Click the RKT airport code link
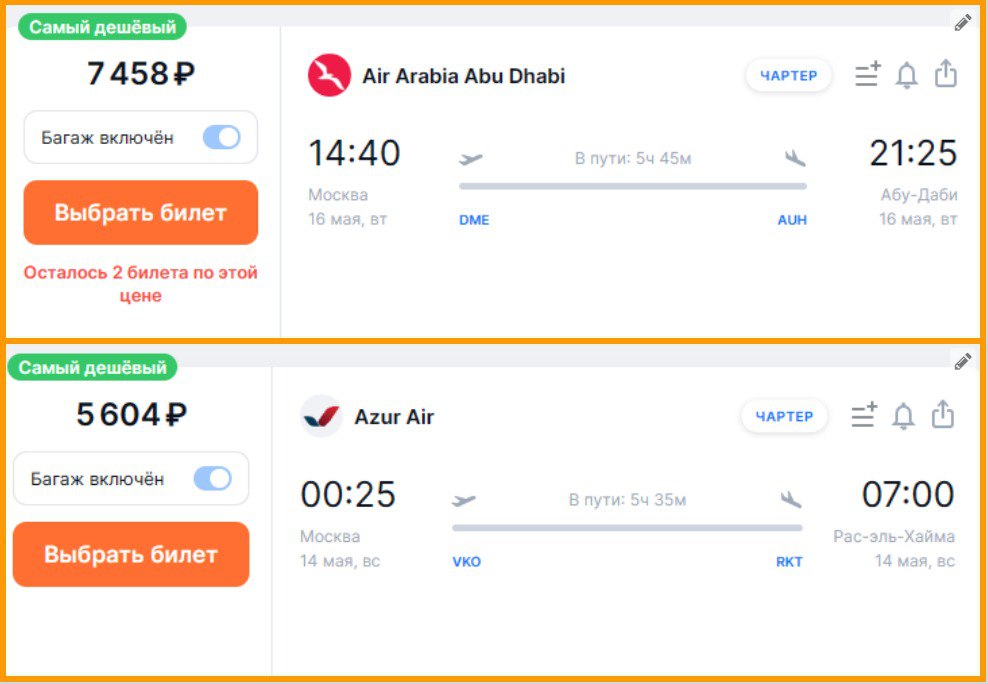This screenshot has width=988, height=684. point(789,562)
